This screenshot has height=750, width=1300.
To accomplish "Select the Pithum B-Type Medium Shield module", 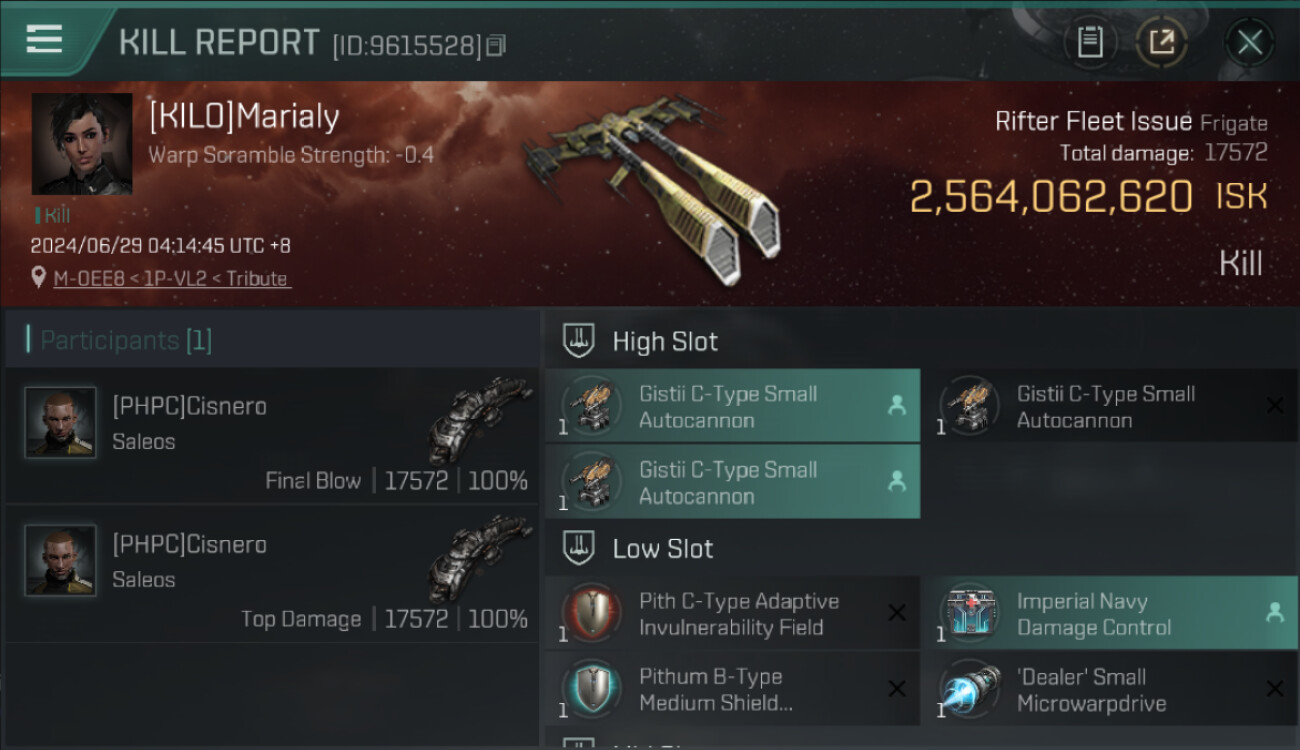I will (x=732, y=689).
